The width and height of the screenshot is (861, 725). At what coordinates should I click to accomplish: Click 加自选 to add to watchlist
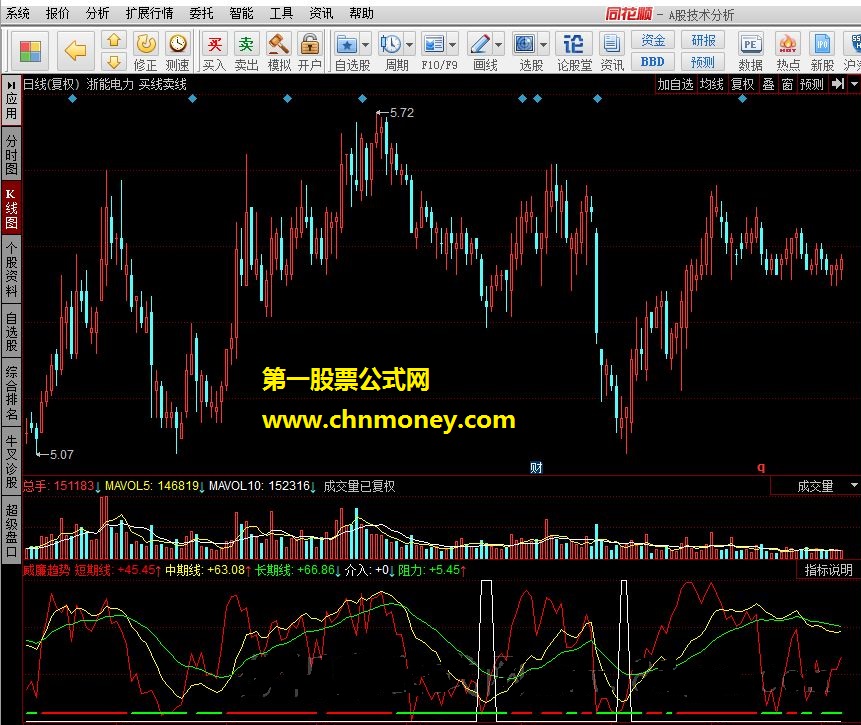click(x=675, y=84)
